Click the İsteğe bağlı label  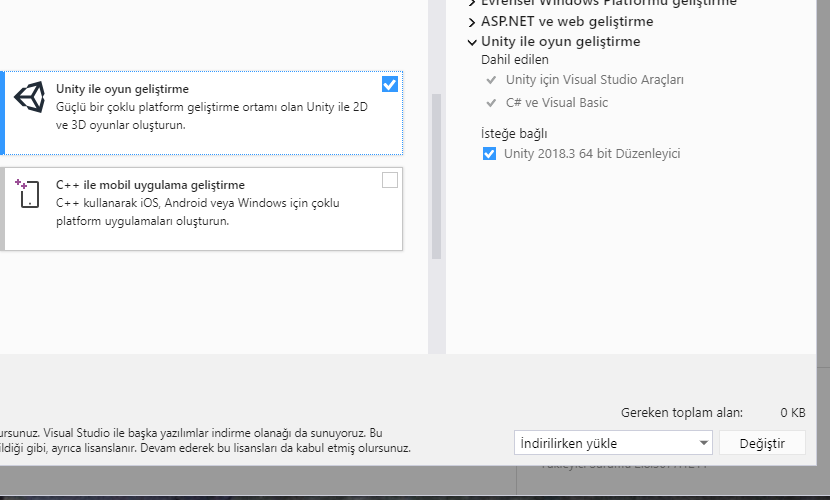click(x=514, y=133)
